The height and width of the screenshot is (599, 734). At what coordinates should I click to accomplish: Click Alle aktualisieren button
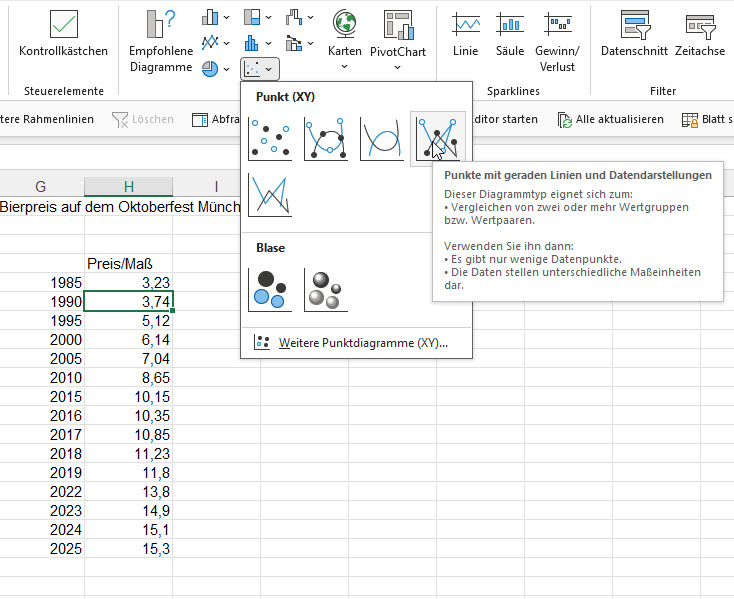[612, 119]
